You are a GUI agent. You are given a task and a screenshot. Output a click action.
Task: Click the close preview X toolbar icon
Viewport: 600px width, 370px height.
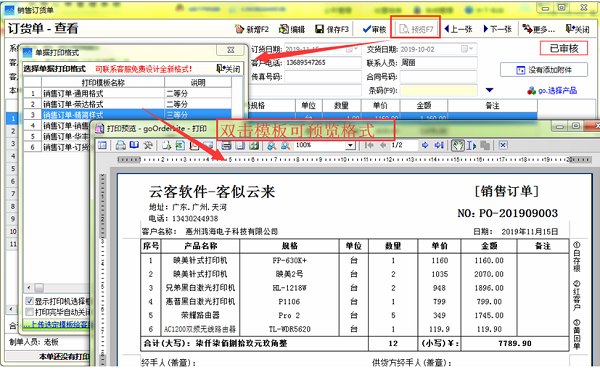click(x=502, y=145)
